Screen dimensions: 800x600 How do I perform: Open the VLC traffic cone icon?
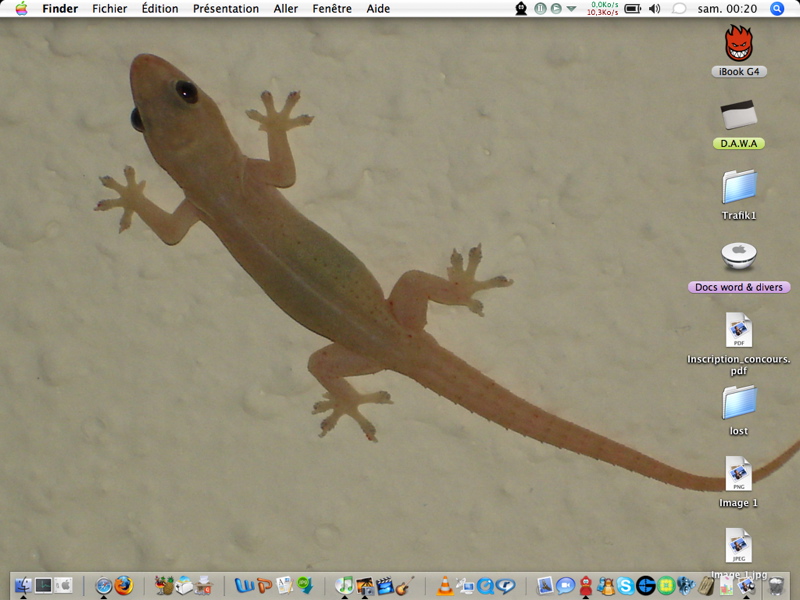(444, 585)
